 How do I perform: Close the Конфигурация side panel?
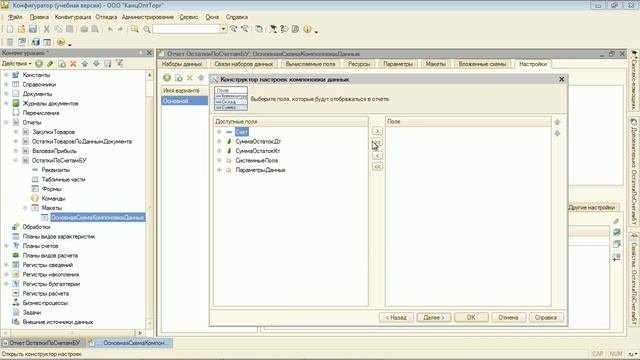149,53
